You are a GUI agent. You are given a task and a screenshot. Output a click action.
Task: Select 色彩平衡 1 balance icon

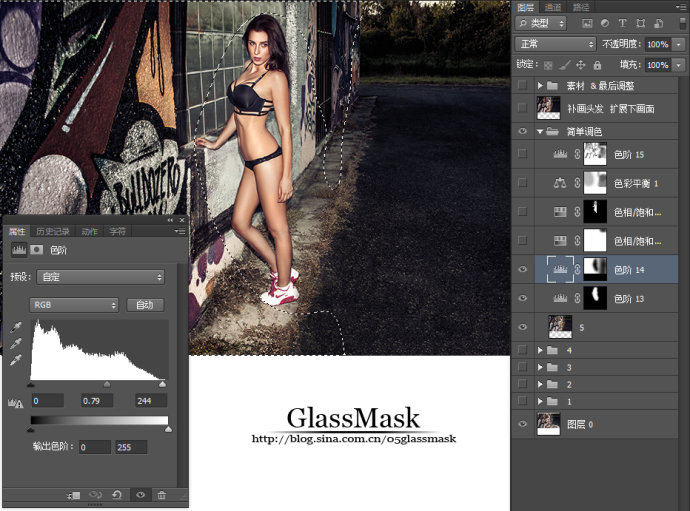pos(560,183)
